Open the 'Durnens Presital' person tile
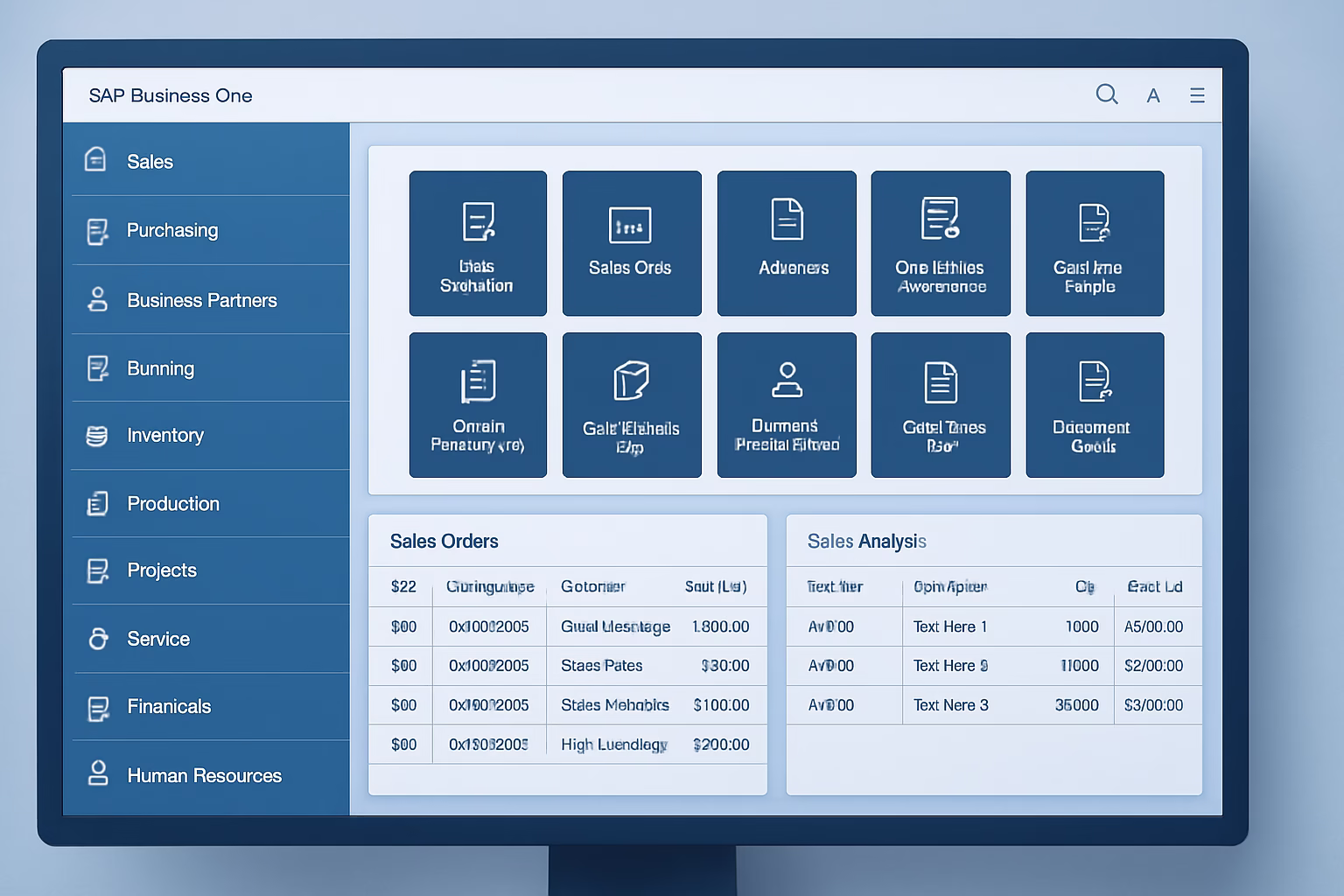 [787, 405]
